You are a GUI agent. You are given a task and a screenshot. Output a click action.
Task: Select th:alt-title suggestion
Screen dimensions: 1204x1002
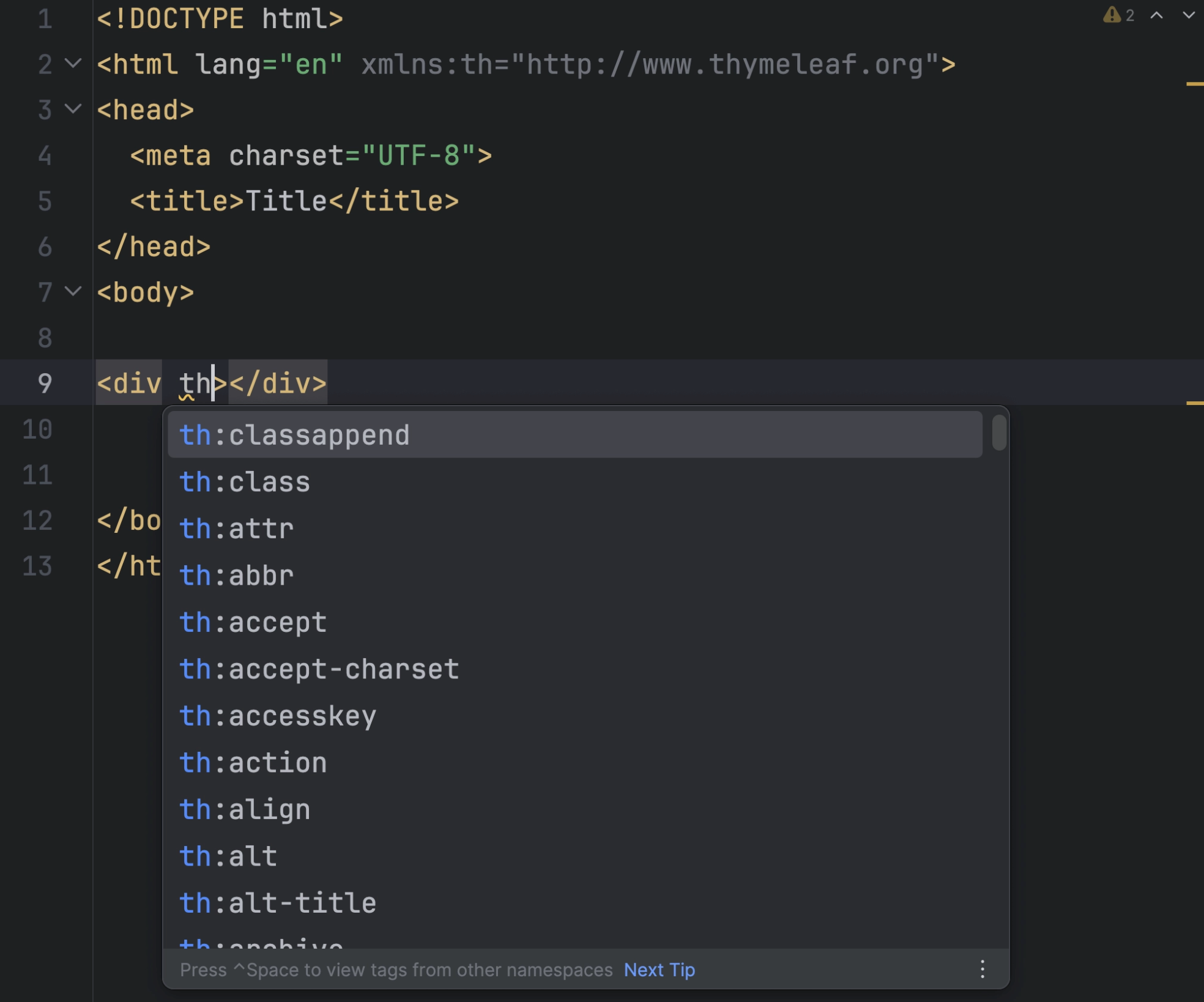point(575,903)
